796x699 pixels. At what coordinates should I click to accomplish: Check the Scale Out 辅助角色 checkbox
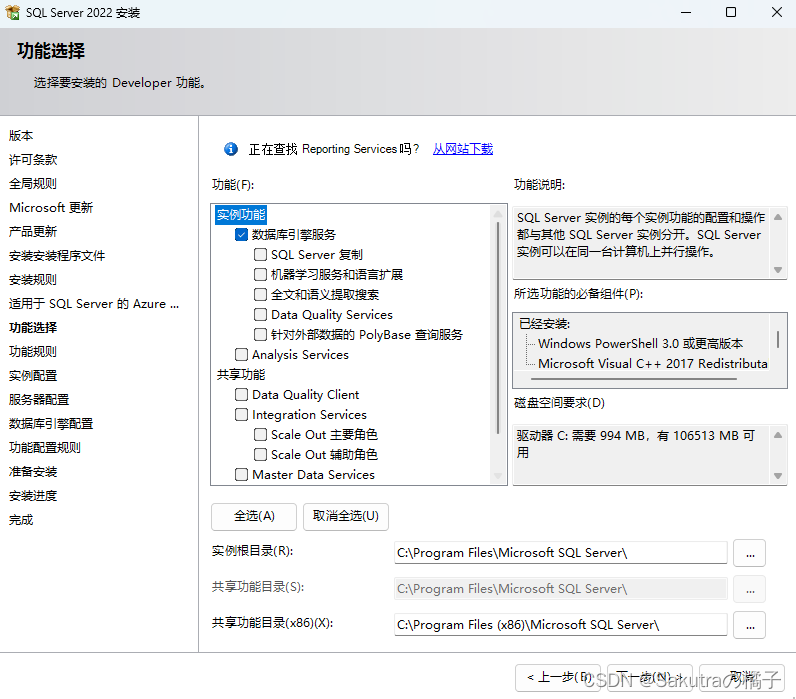[260, 454]
